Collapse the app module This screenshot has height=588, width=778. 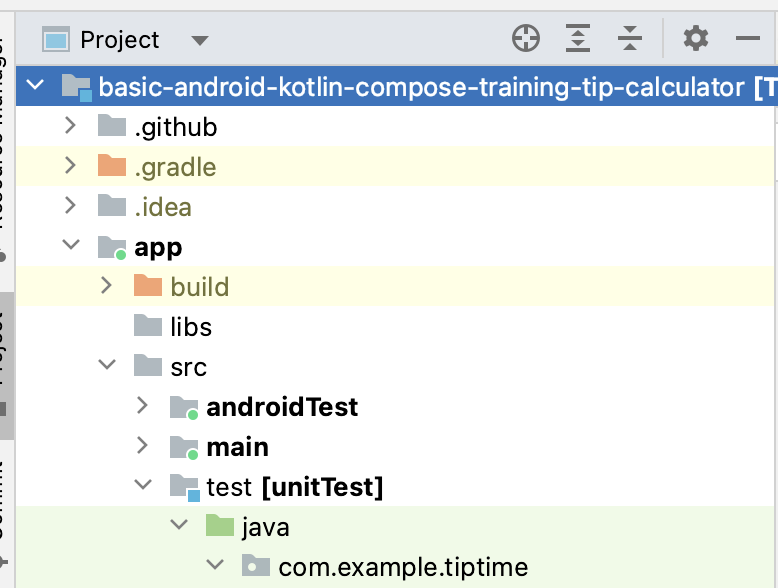tap(69, 246)
